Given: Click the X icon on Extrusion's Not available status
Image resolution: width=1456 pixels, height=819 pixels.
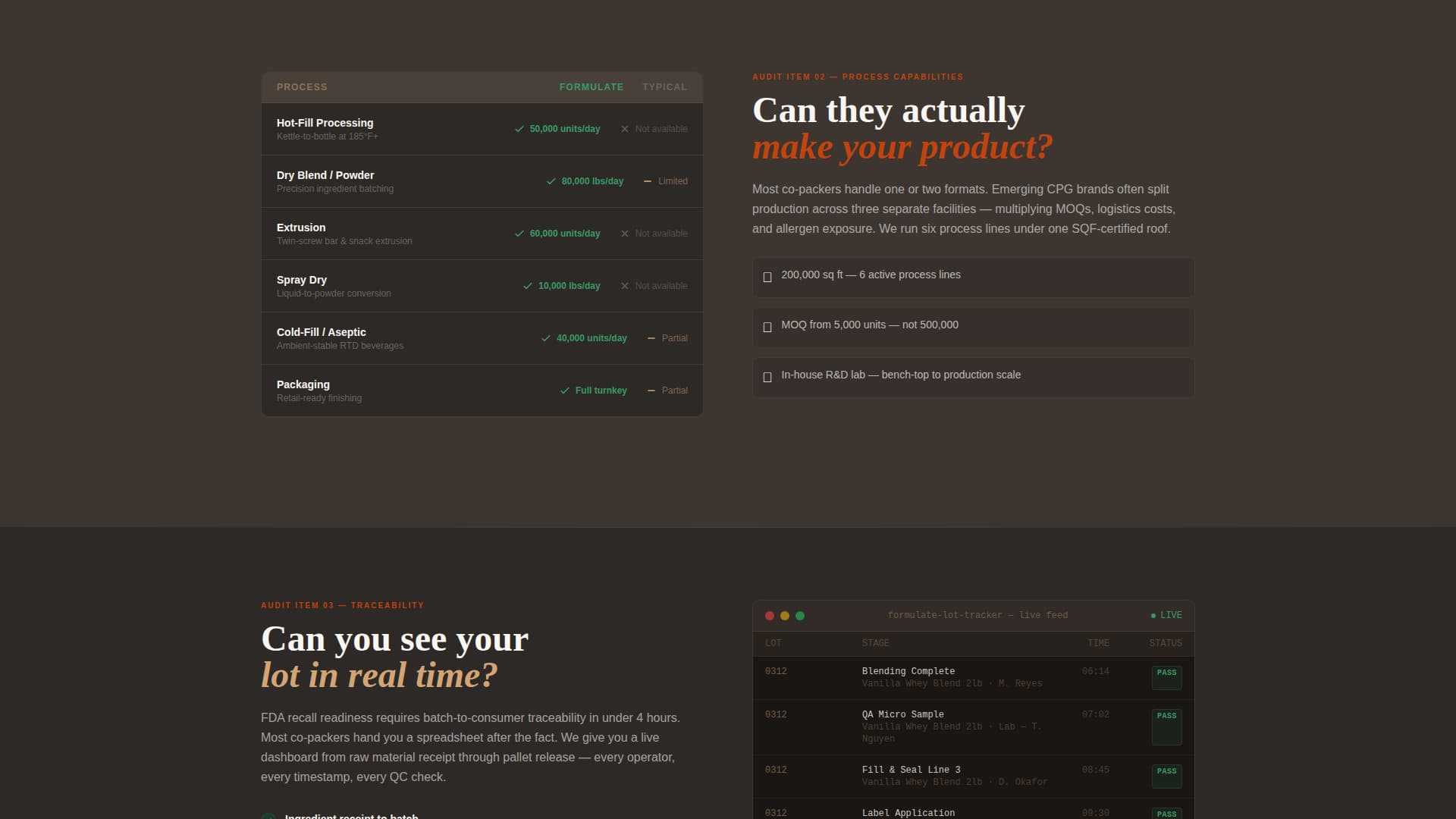Looking at the screenshot, I should 625,234.
